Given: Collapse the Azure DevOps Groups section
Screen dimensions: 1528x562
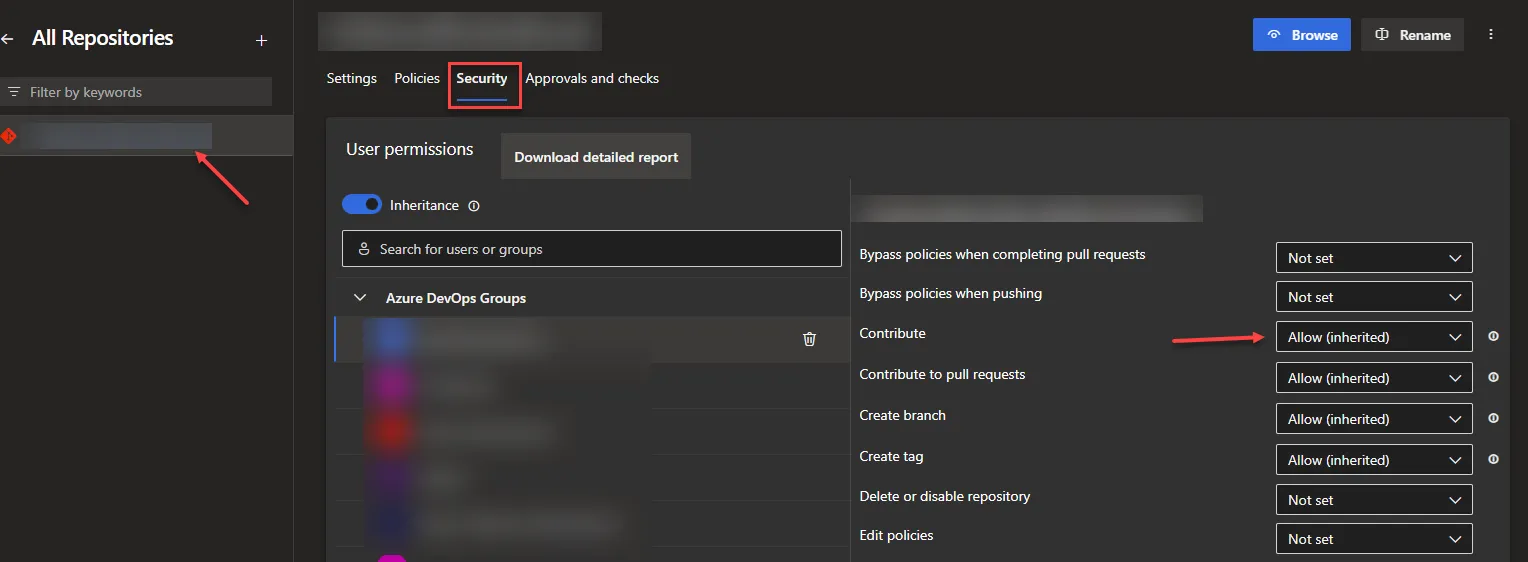Looking at the screenshot, I should [x=360, y=298].
